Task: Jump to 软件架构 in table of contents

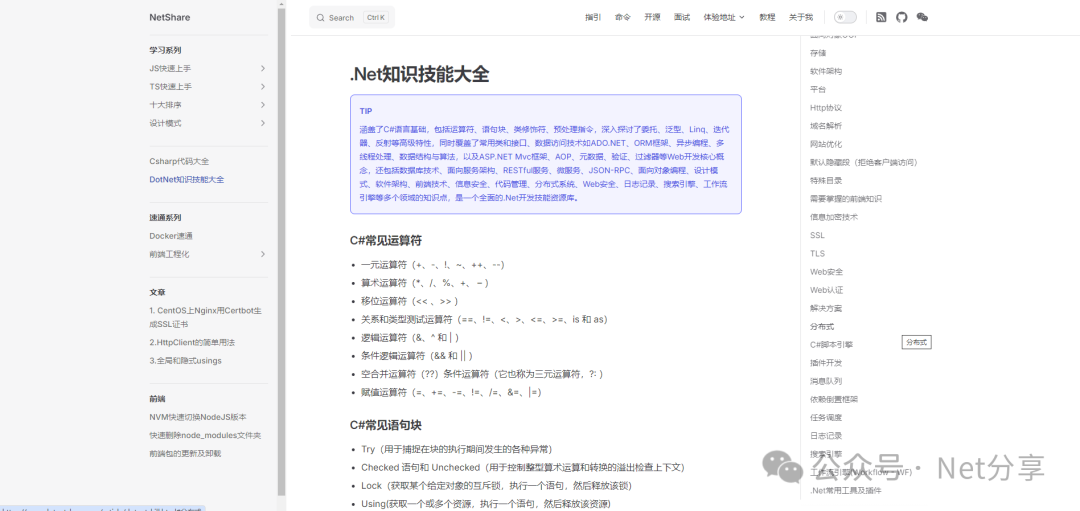Action: click(x=826, y=71)
